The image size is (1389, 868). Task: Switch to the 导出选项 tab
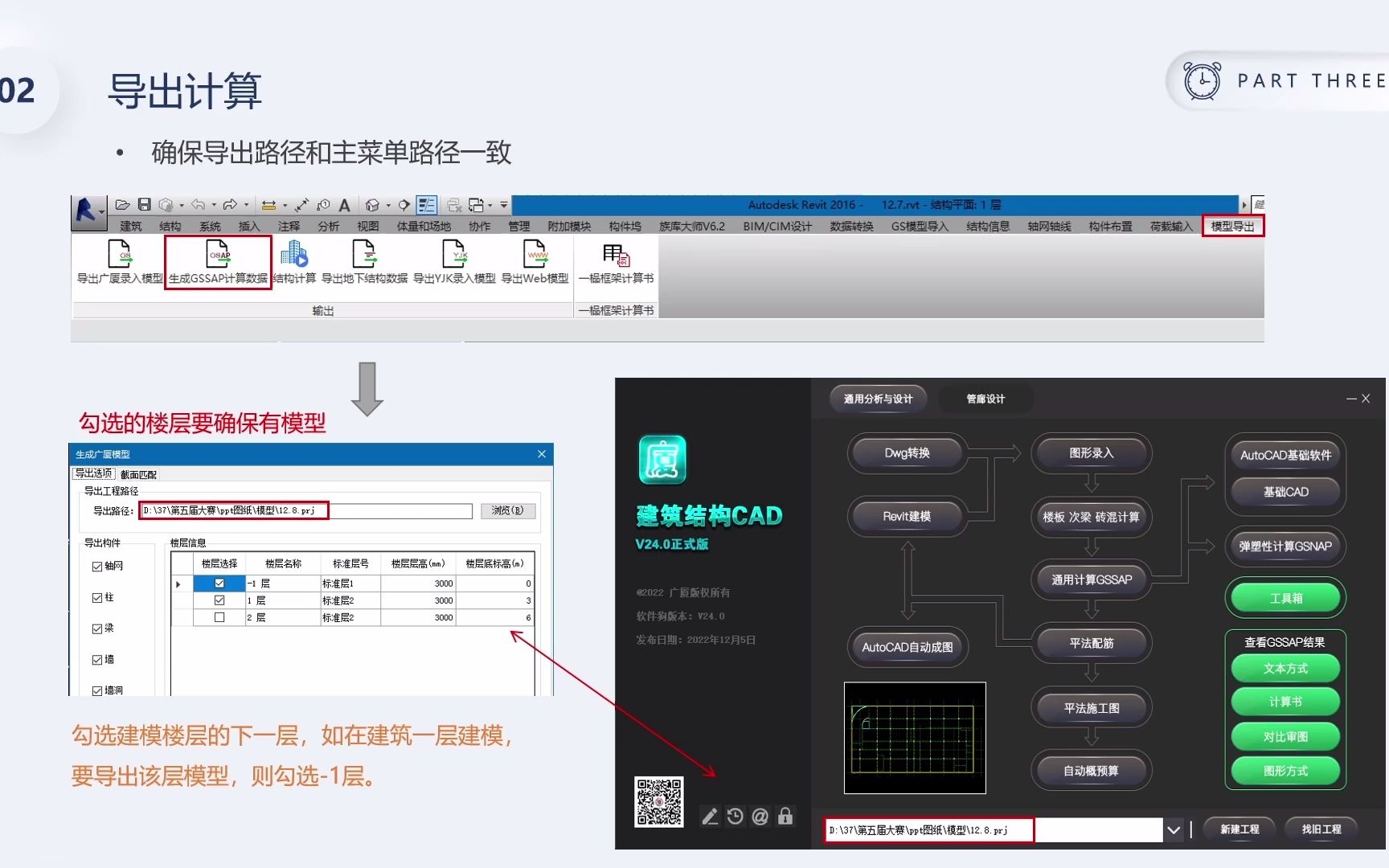pyautogui.click(x=94, y=473)
